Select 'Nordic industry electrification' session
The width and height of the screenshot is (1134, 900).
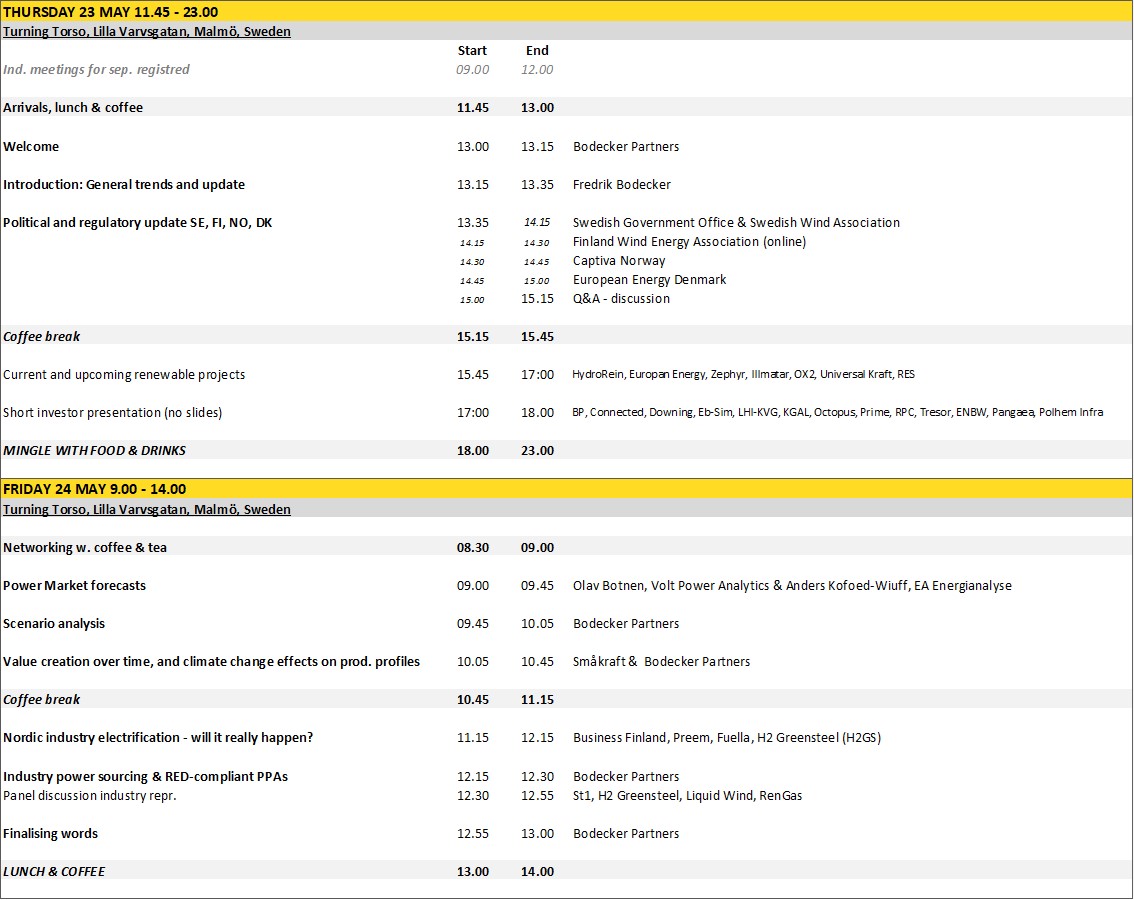[158, 737]
